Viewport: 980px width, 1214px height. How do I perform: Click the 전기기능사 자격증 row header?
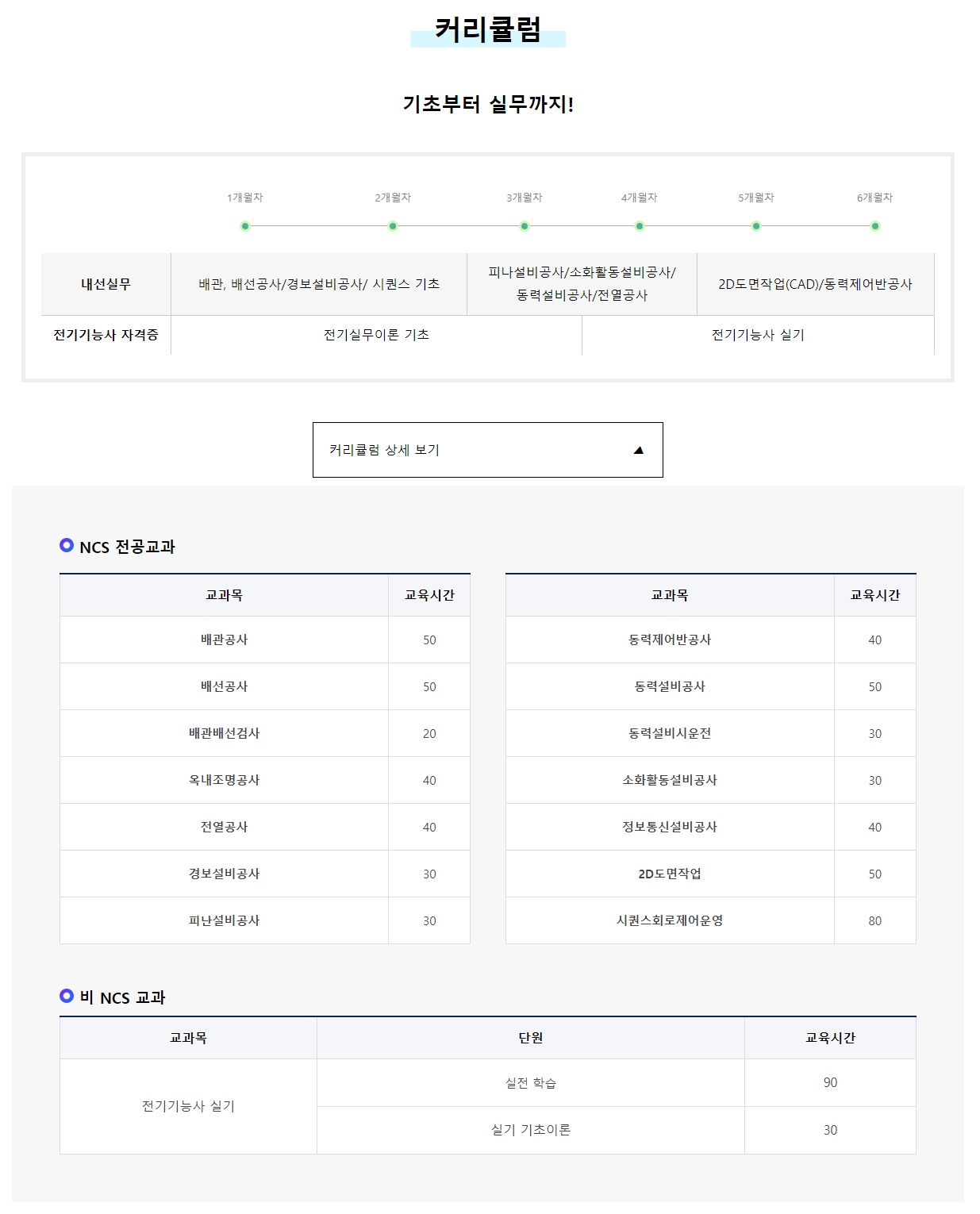[x=106, y=335]
